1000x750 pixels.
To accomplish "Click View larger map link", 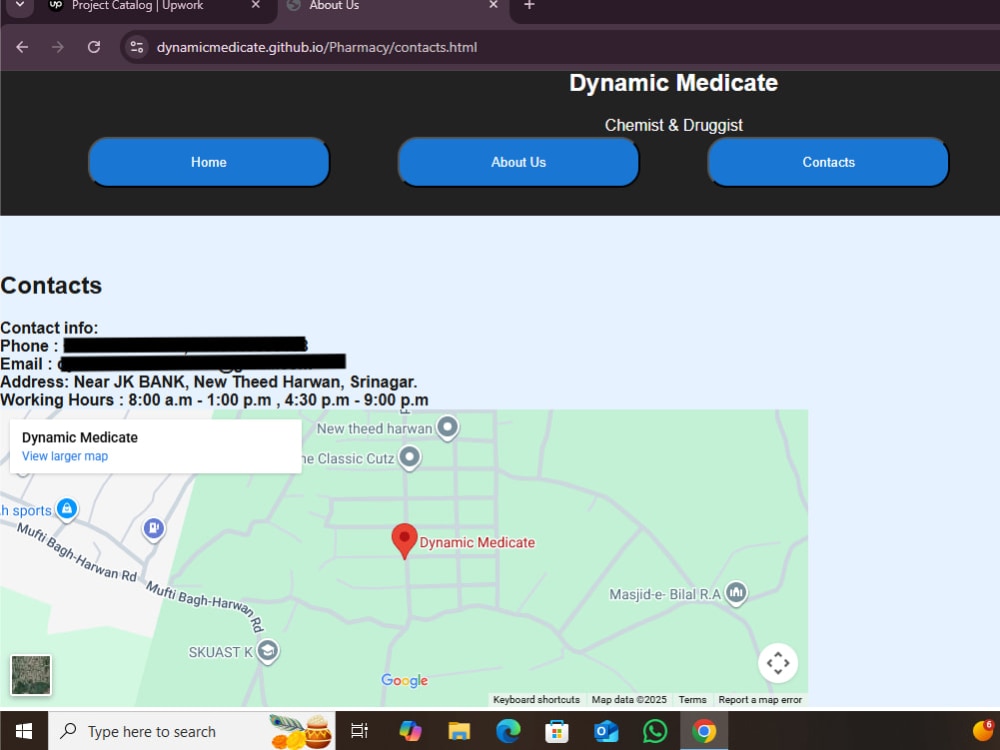I will 65,456.
